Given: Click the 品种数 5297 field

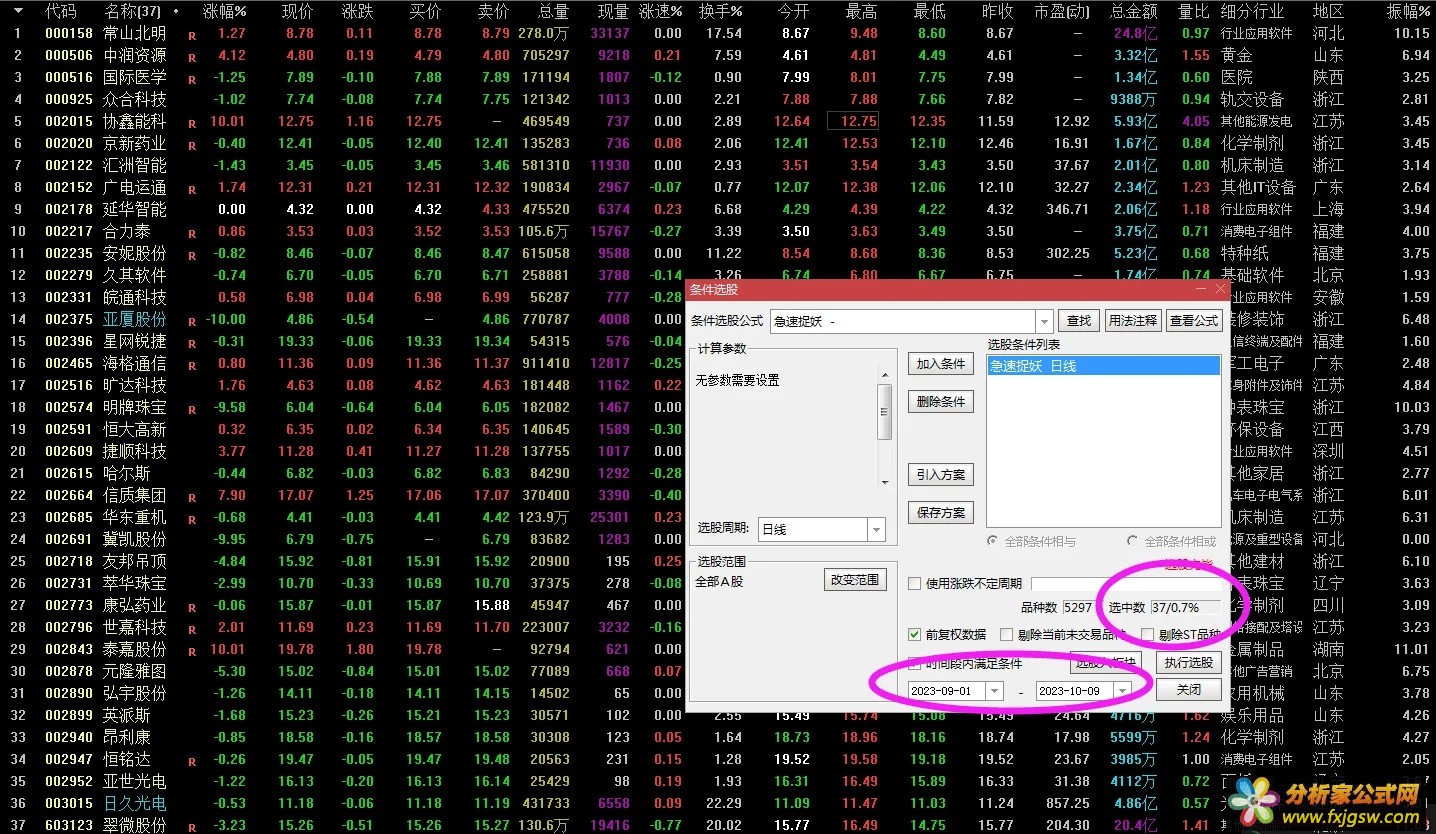Looking at the screenshot, I should (1078, 607).
